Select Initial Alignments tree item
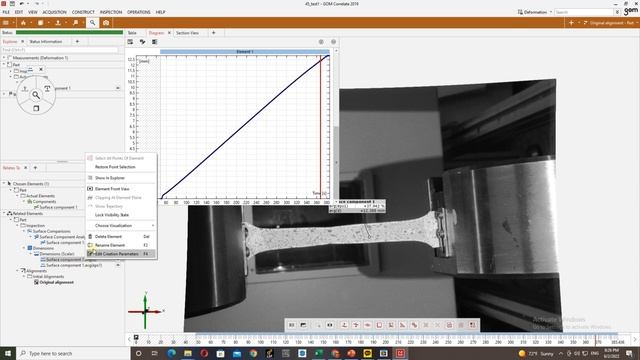This screenshot has height=360, width=640. [48, 277]
